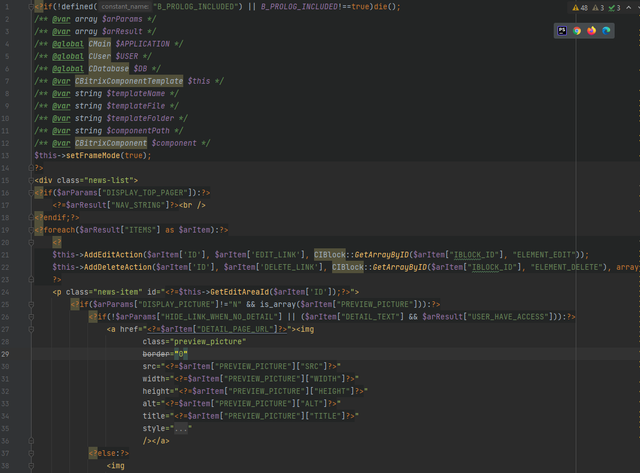Click setFrameMode call on line 13
Screen dimensions: 640x473
tap(93, 155)
